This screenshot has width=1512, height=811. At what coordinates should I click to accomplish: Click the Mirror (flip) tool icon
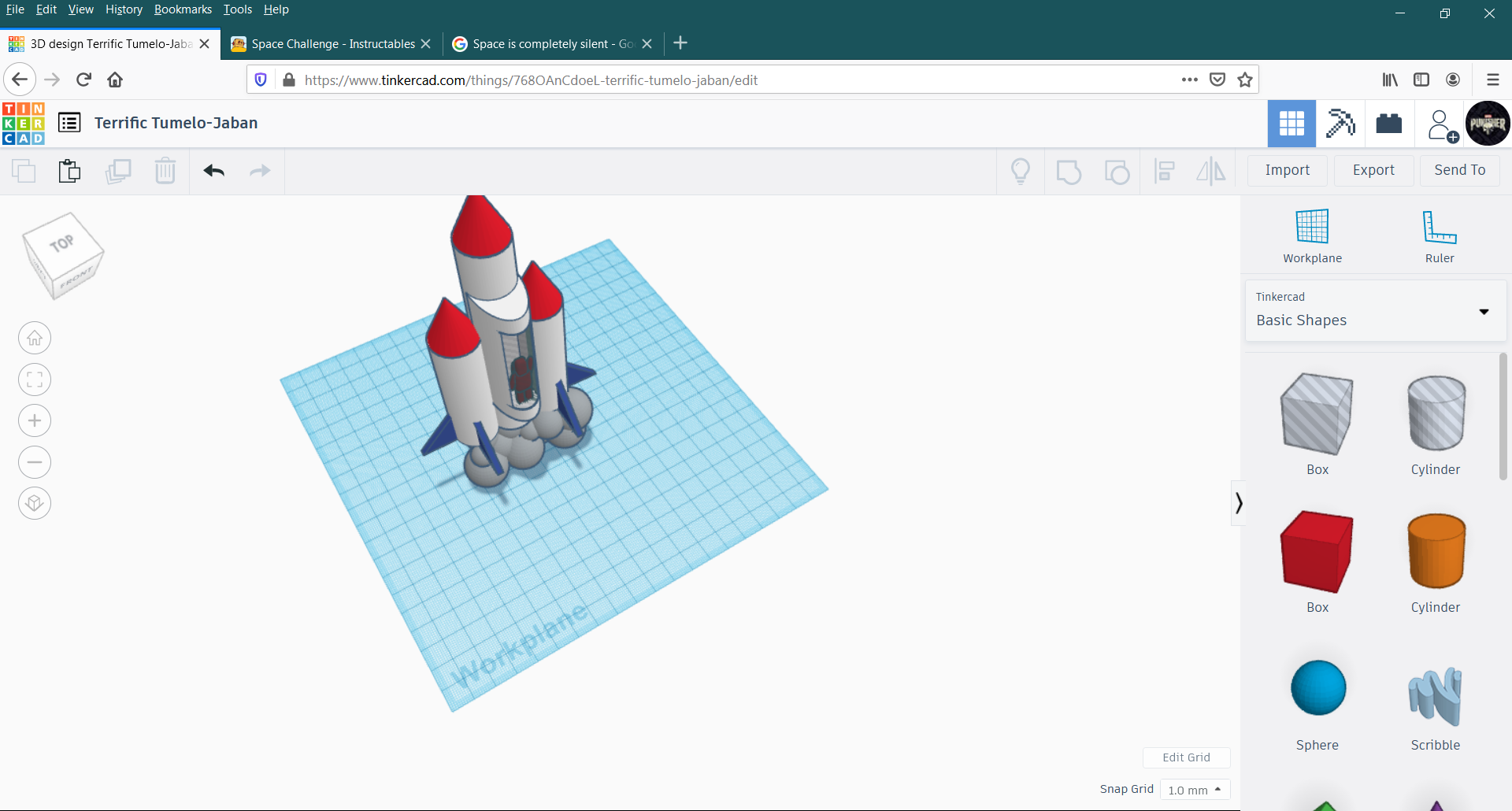pyautogui.click(x=1210, y=171)
